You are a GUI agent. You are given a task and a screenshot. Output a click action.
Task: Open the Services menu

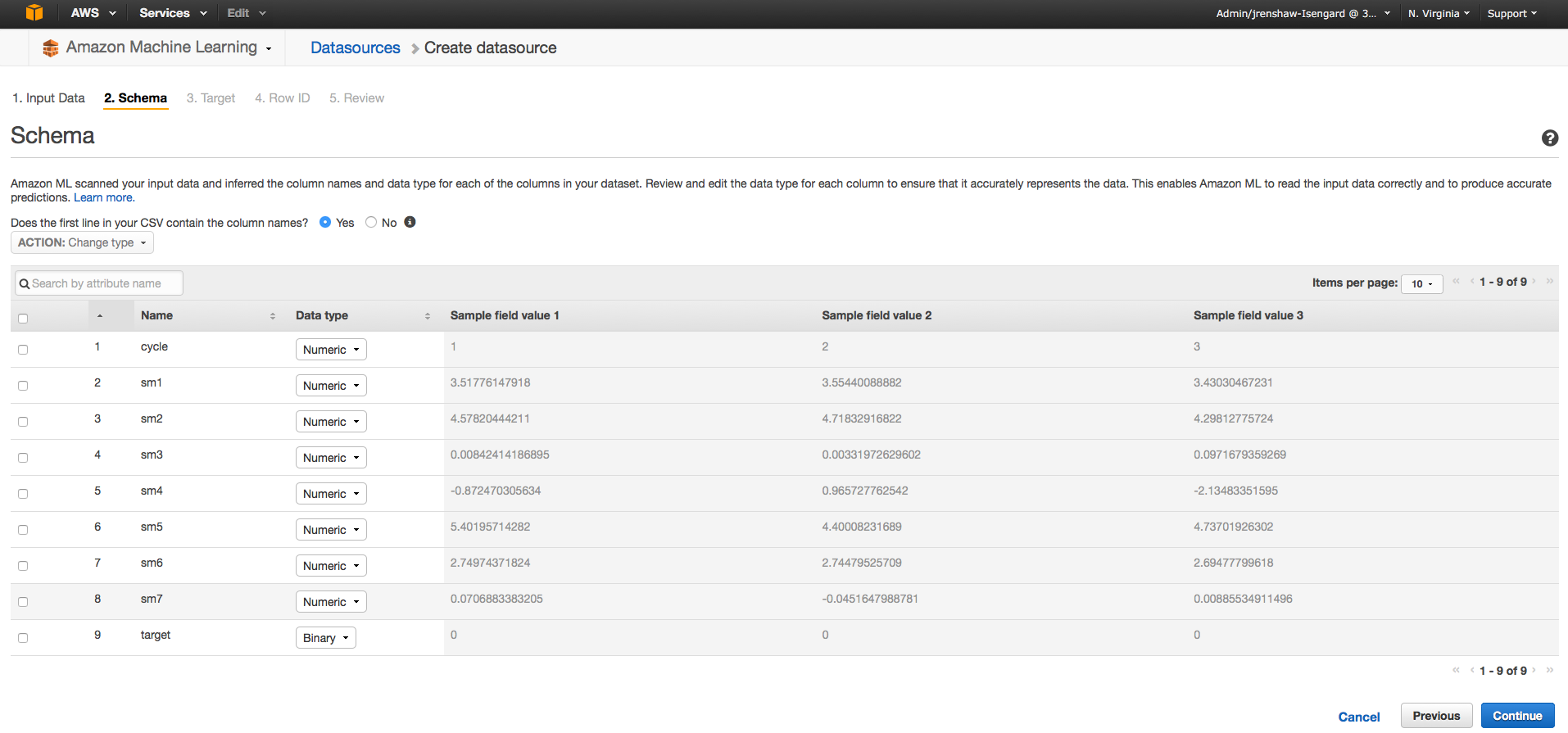(173, 13)
